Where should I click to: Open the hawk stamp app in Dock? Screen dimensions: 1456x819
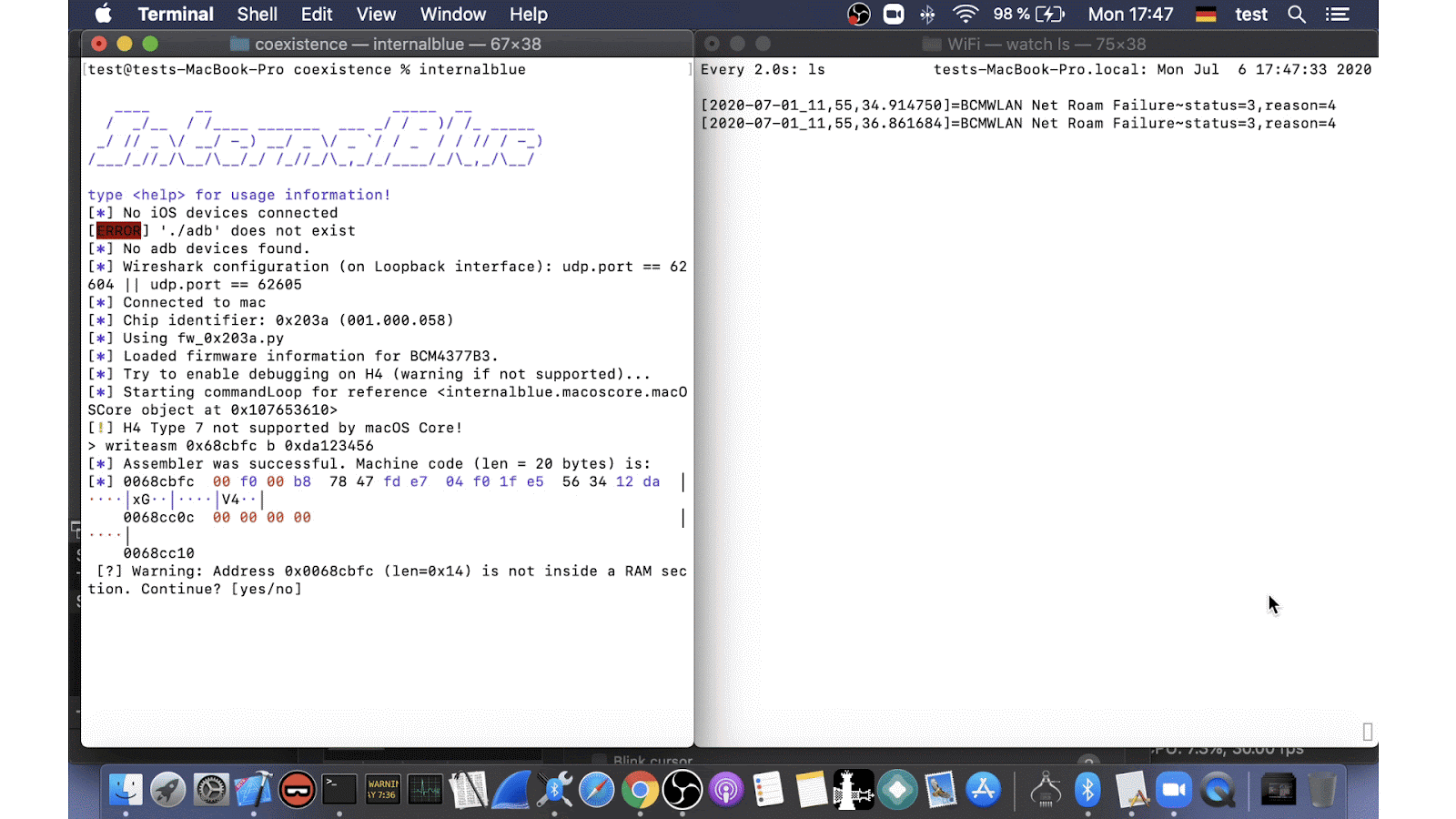tap(940, 789)
